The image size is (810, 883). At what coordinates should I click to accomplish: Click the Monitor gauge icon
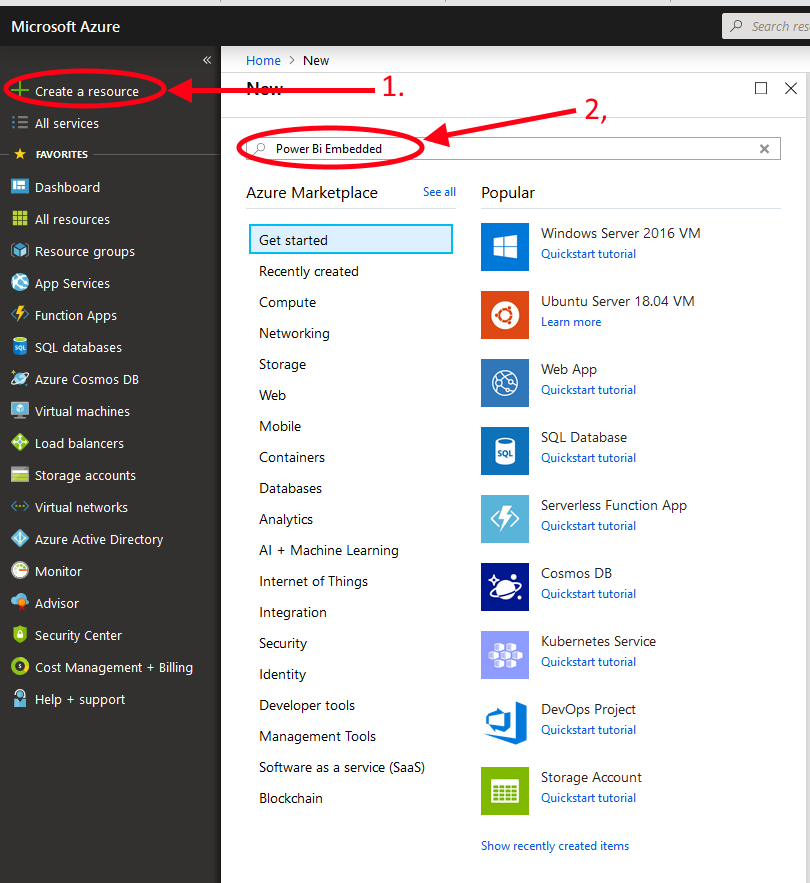pos(20,570)
